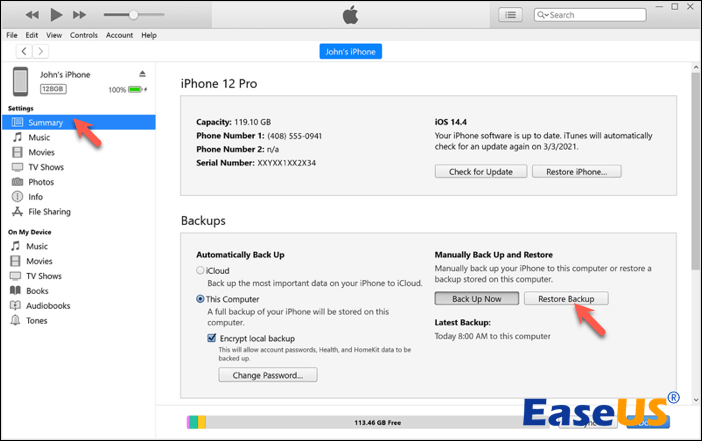Click the battery indicator icon
Viewport: 702px width, 441px height.
[136, 90]
